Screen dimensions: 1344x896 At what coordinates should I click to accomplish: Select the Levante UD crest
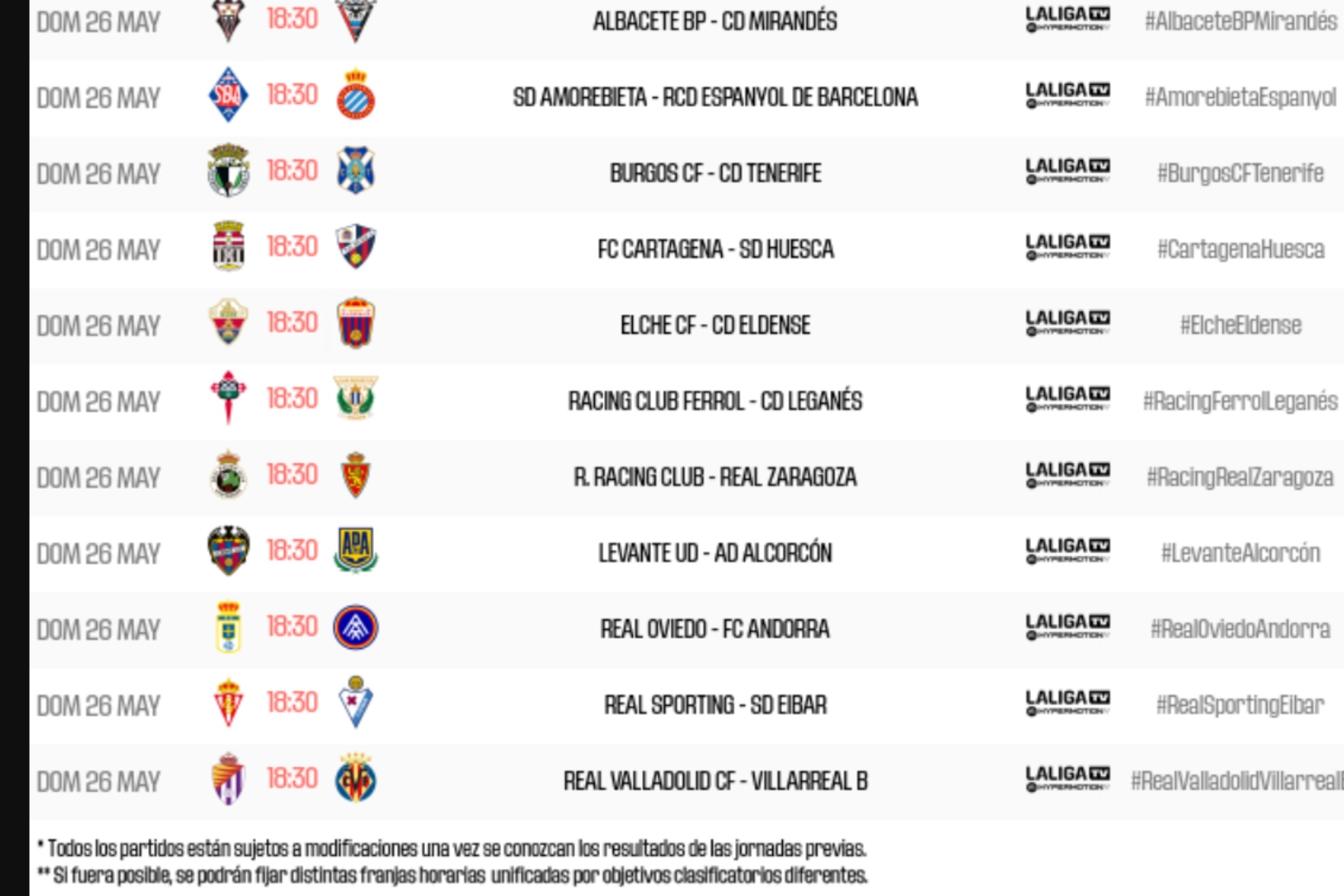click(228, 550)
